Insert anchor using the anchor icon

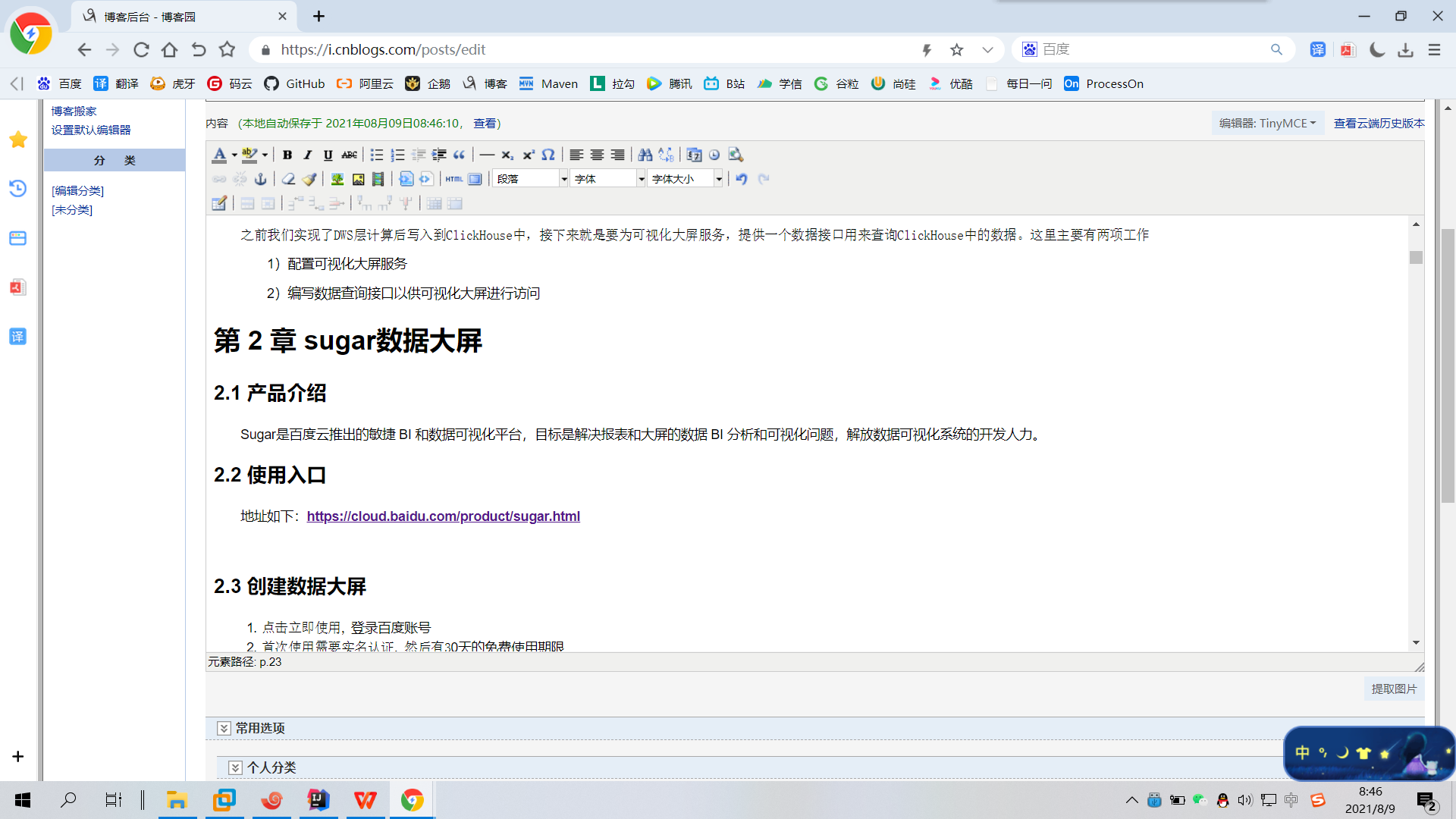tap(260, 179)
